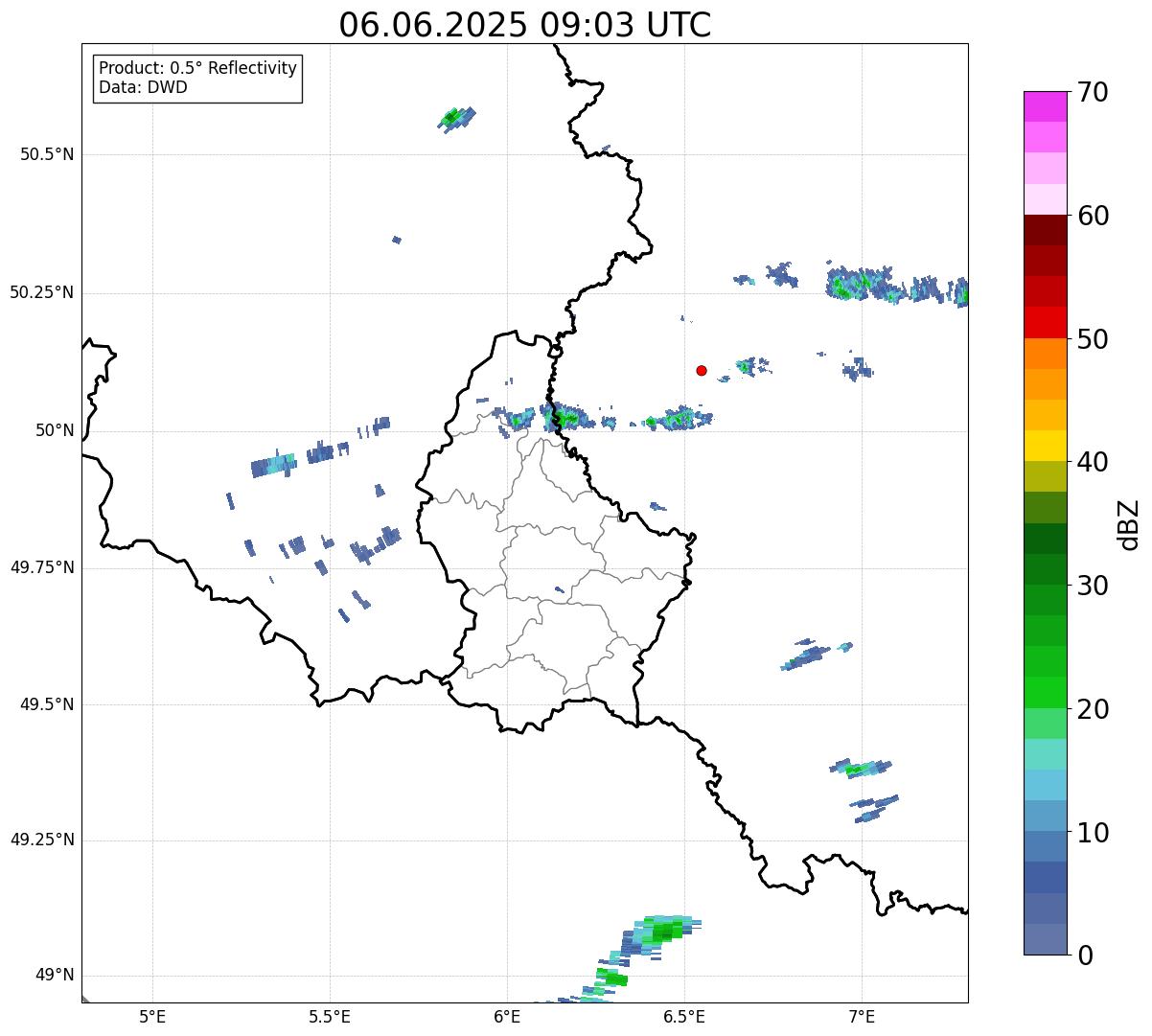The width and height of the screenshot is (1152, 1036).
Task: Click the 'Data: DWD' text
Action: pyautogui.click(x=143, y=87)
